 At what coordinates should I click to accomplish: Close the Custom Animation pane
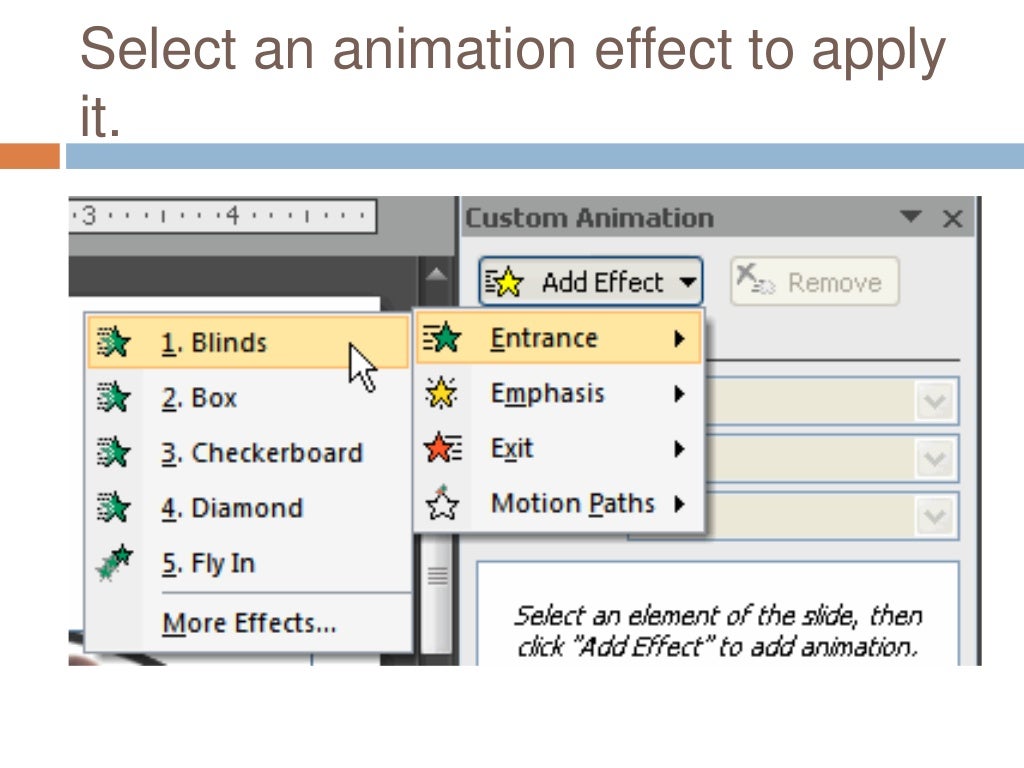coord(953,219)
